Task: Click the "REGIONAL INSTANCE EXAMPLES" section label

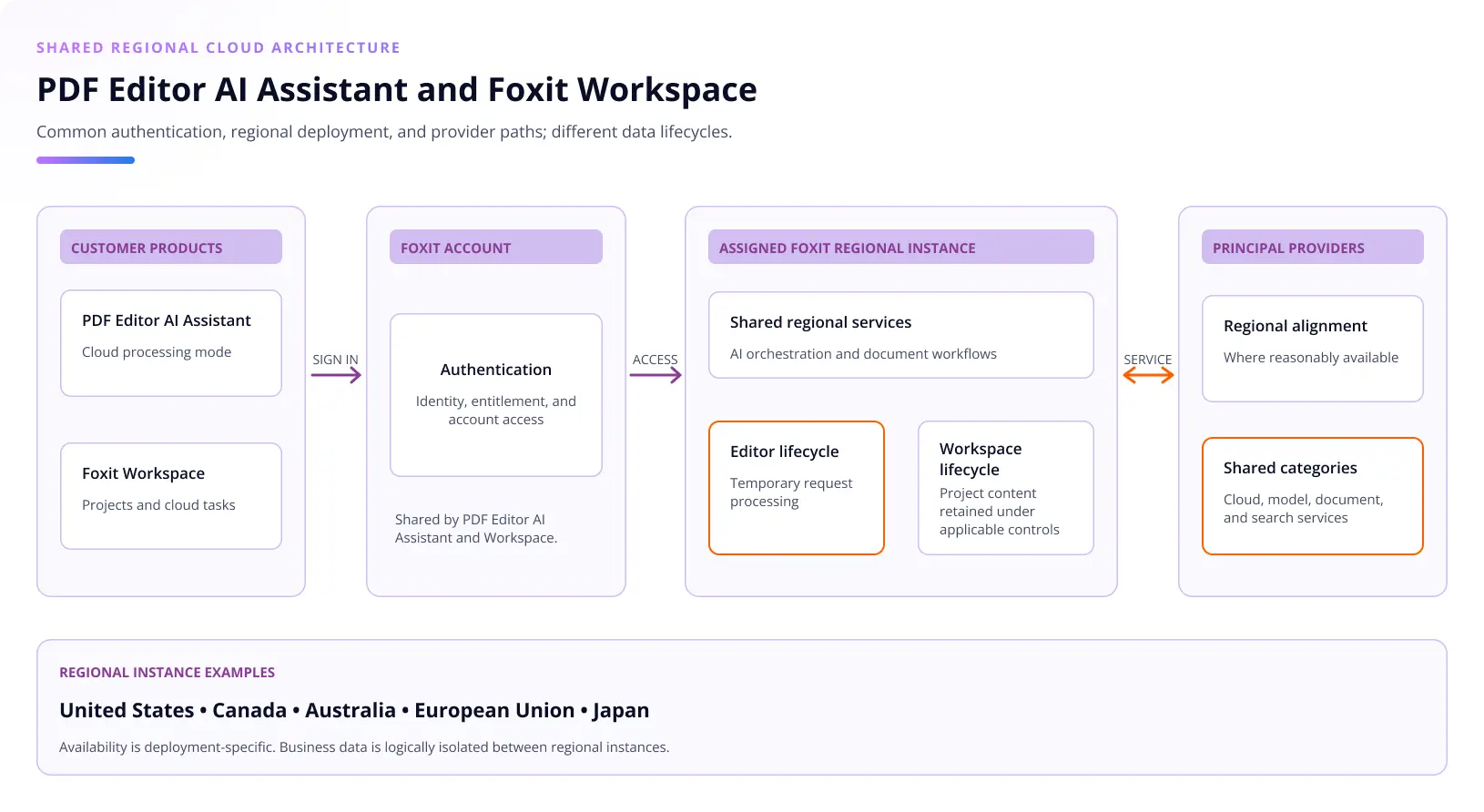Action: point(168,673)
